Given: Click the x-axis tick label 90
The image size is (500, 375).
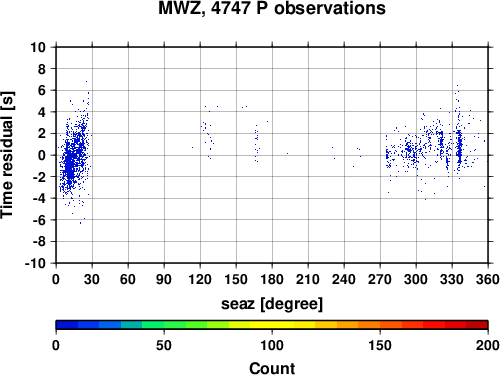Looking at the screenshot, I should pos(164,279).
